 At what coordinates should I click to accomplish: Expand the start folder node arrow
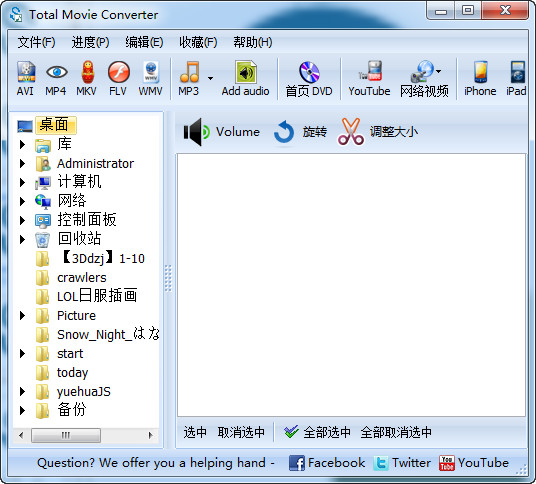coord(23,353)
